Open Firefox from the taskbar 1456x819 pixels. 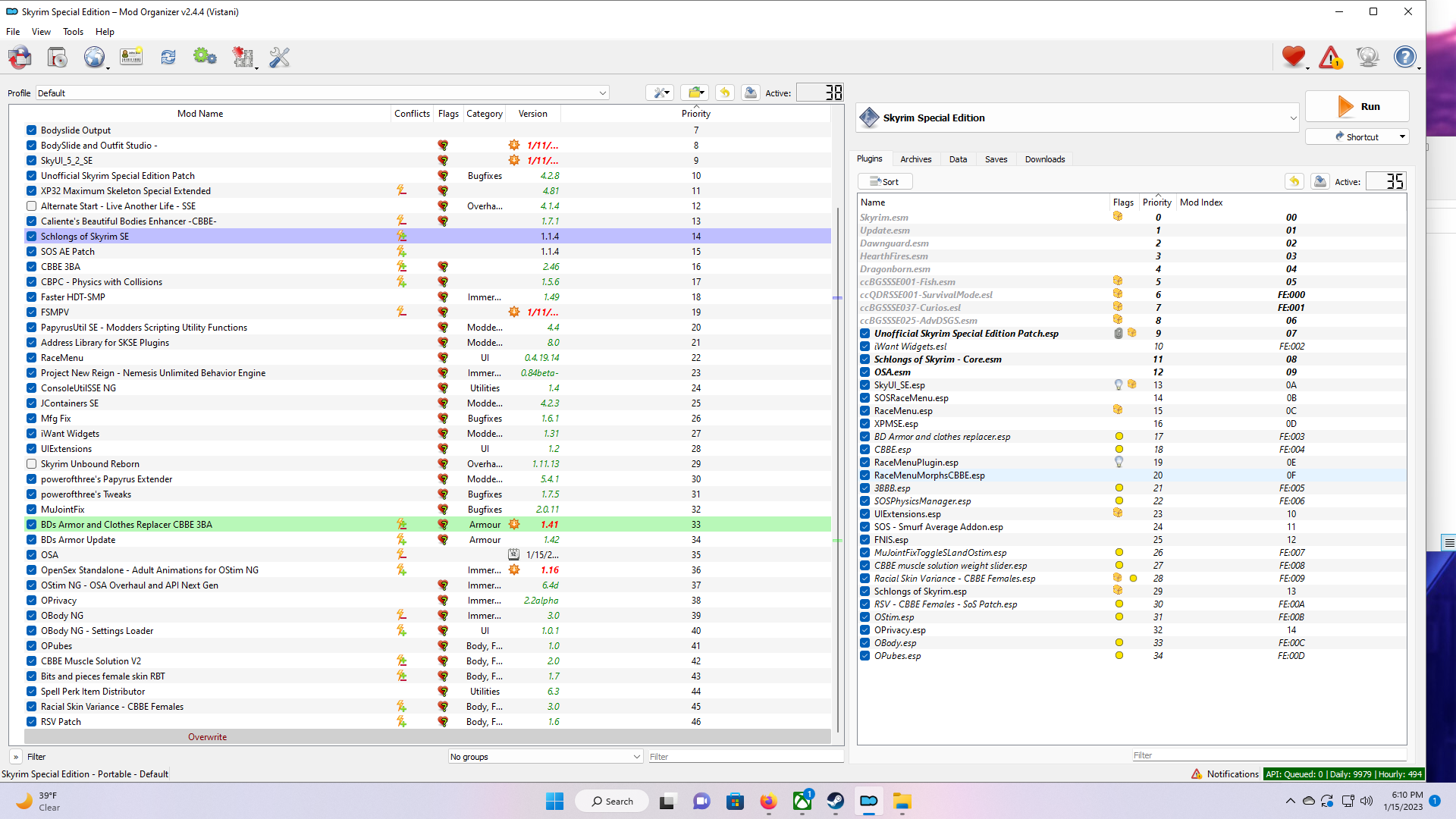point(768,802)
